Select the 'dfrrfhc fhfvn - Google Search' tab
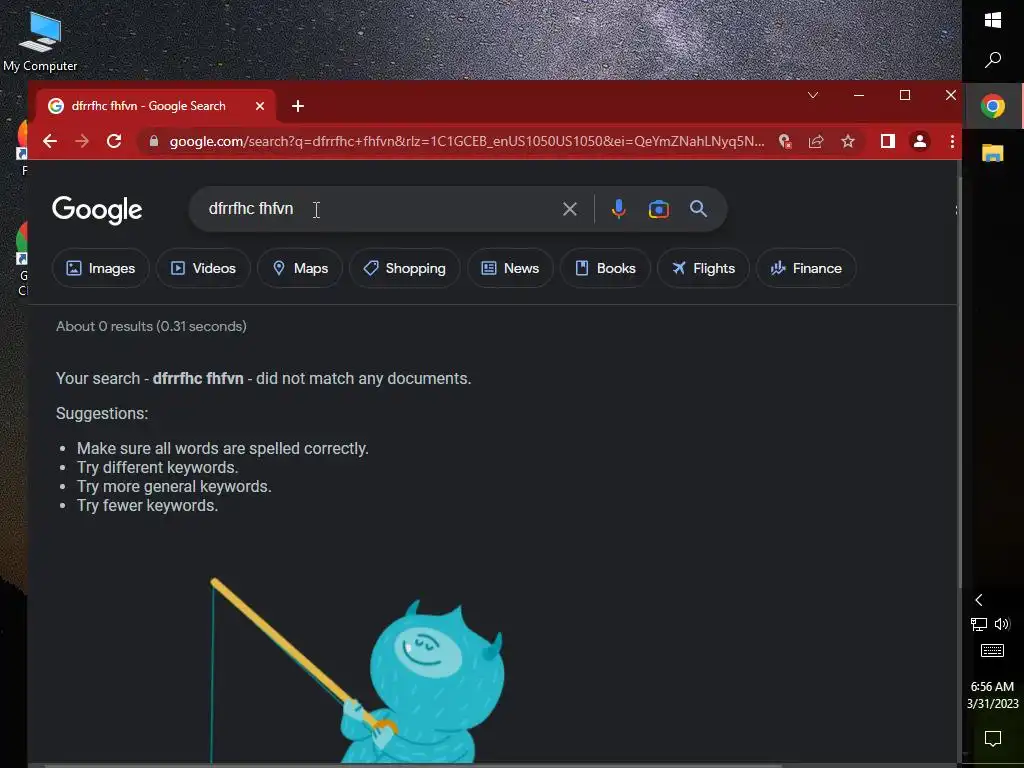The width and height of the screenshot is (1024, 768). [x=155, y=106]
